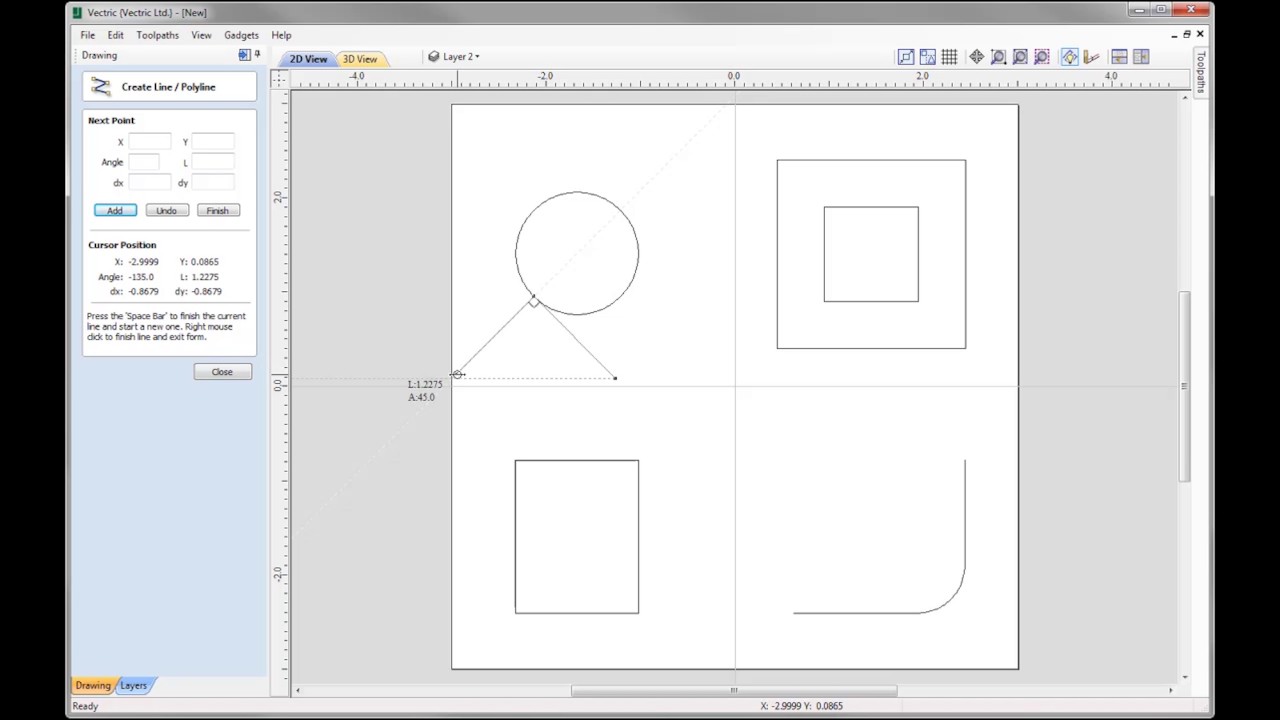Click the Vectric app icon in title bar

tap(77, 13)
